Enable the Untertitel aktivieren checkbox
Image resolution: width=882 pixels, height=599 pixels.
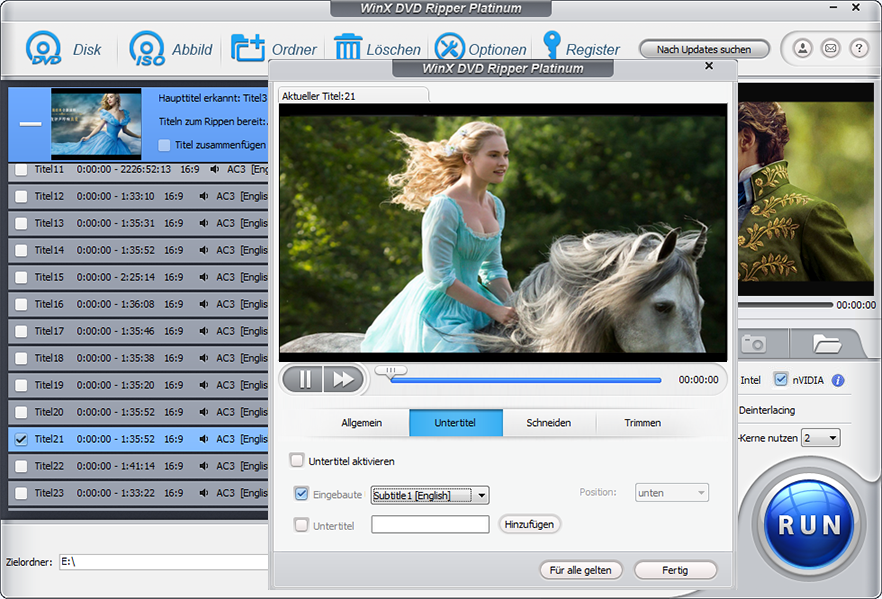(x=296, y=460)
